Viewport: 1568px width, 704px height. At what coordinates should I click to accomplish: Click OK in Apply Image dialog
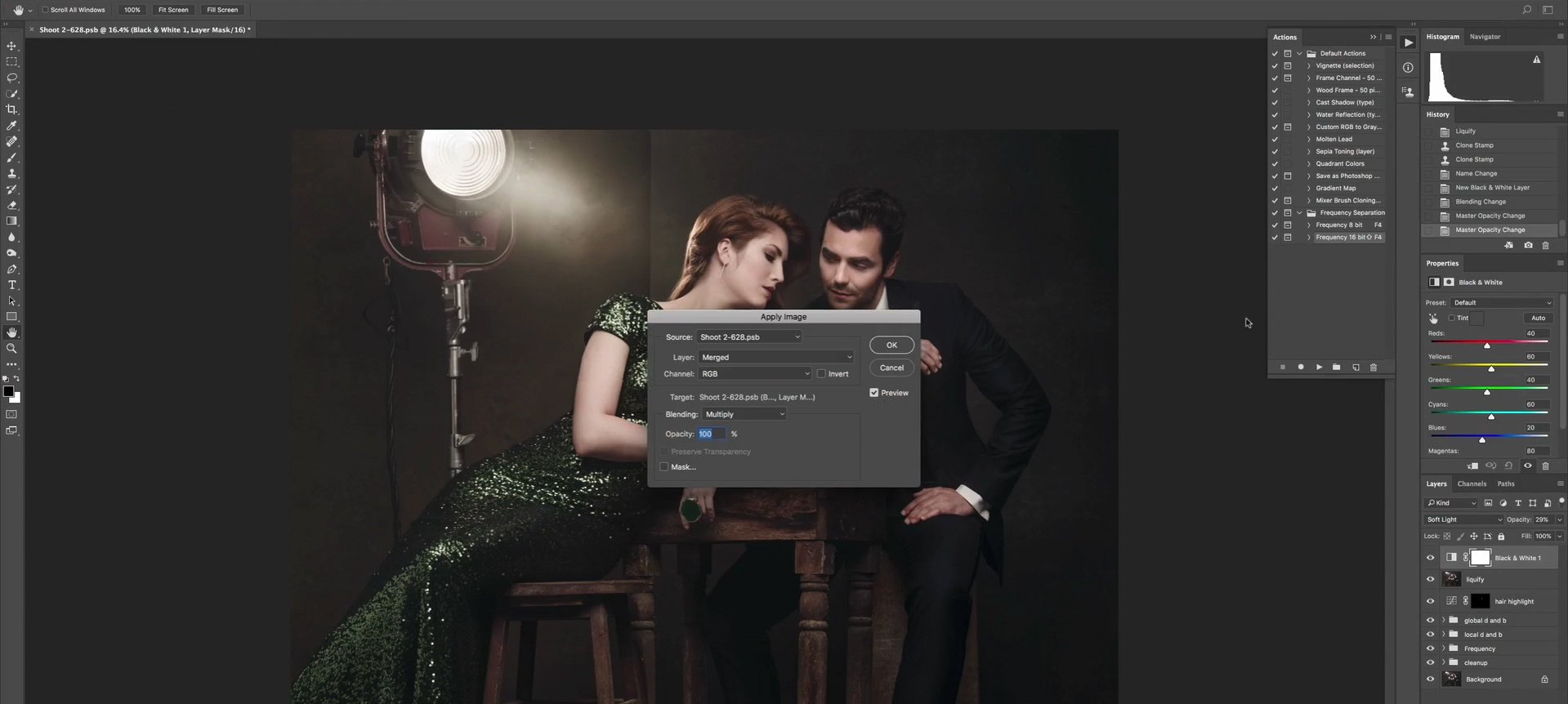pos(891,345)
